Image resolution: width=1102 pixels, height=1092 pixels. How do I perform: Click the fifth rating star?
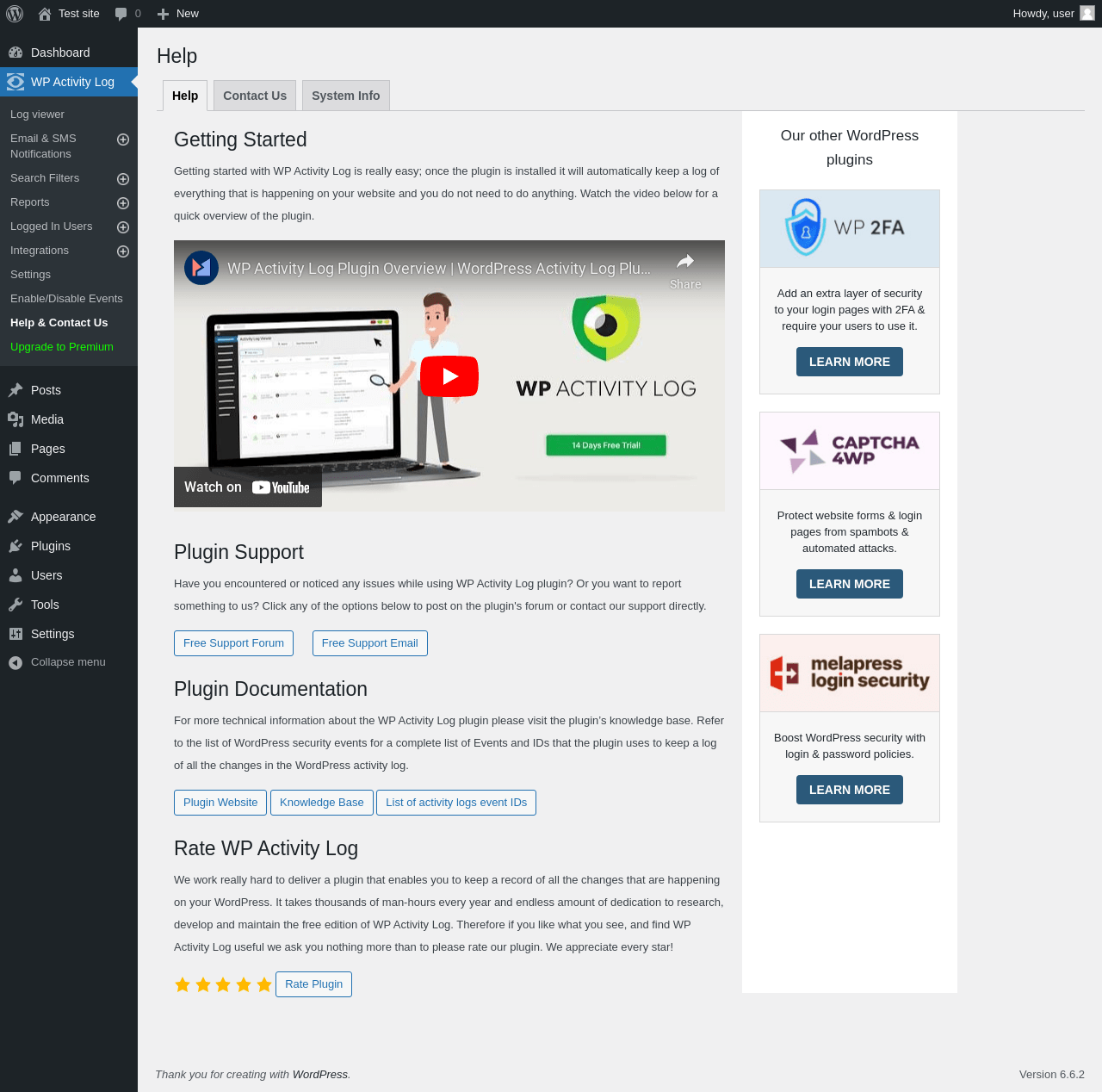[264, 984]
